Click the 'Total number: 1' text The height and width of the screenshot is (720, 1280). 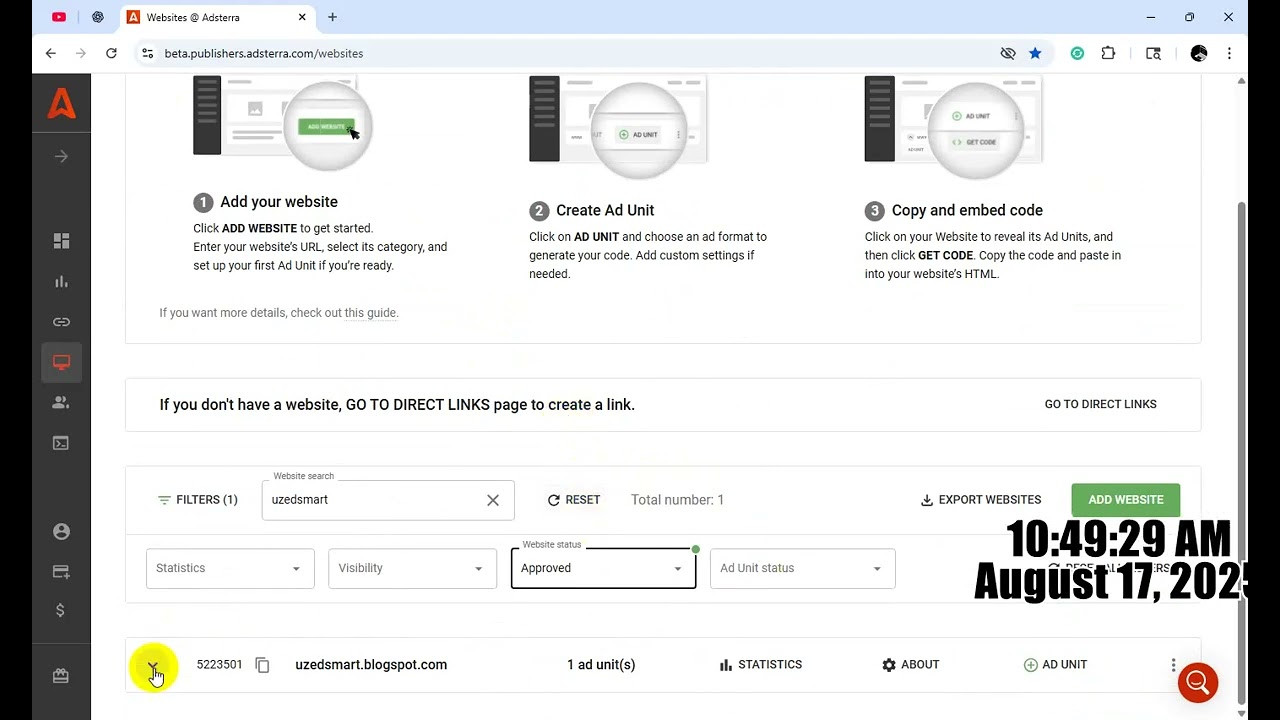click(677, 500)
